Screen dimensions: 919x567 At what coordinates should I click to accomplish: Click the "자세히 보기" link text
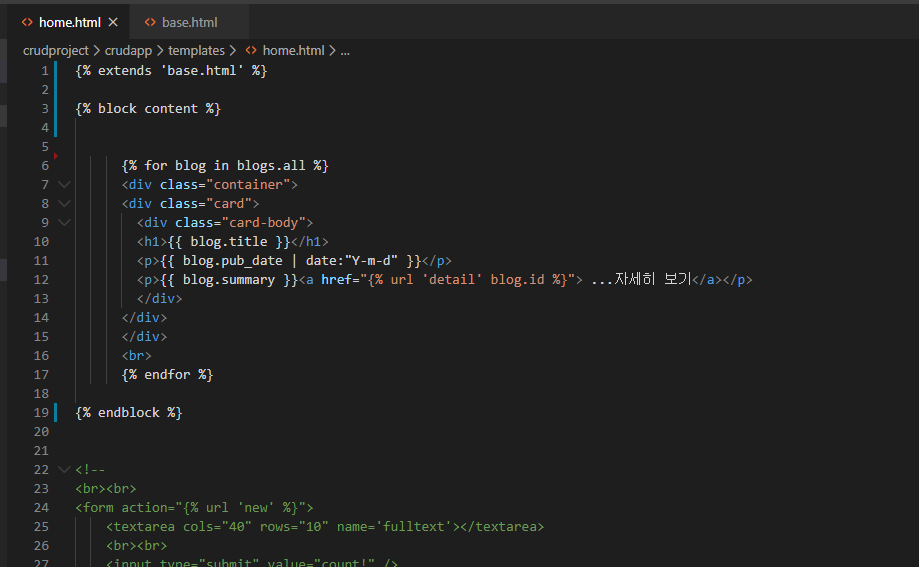click(x=653, y=279)
